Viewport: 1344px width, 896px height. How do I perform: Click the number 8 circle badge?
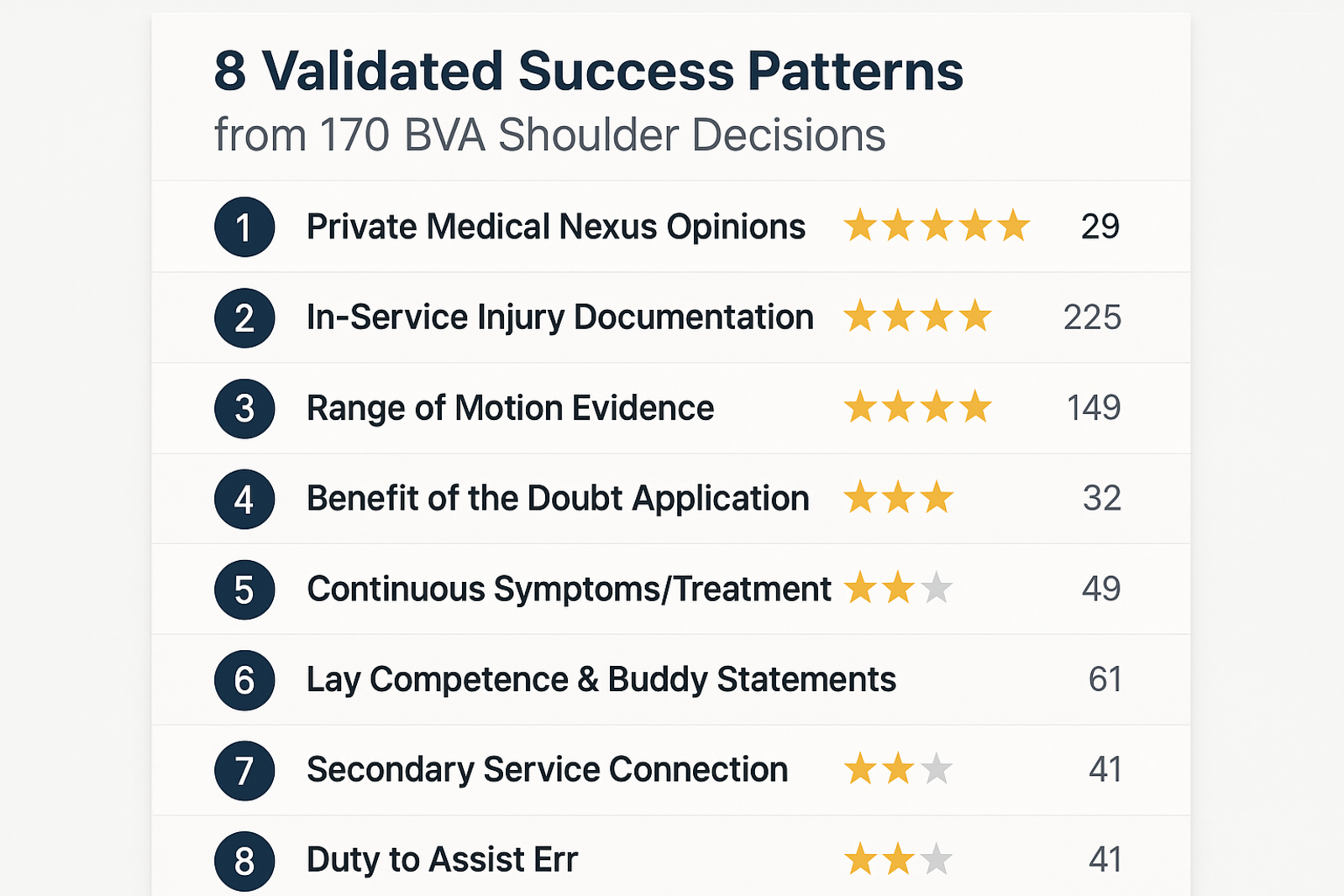pos(244,861)
